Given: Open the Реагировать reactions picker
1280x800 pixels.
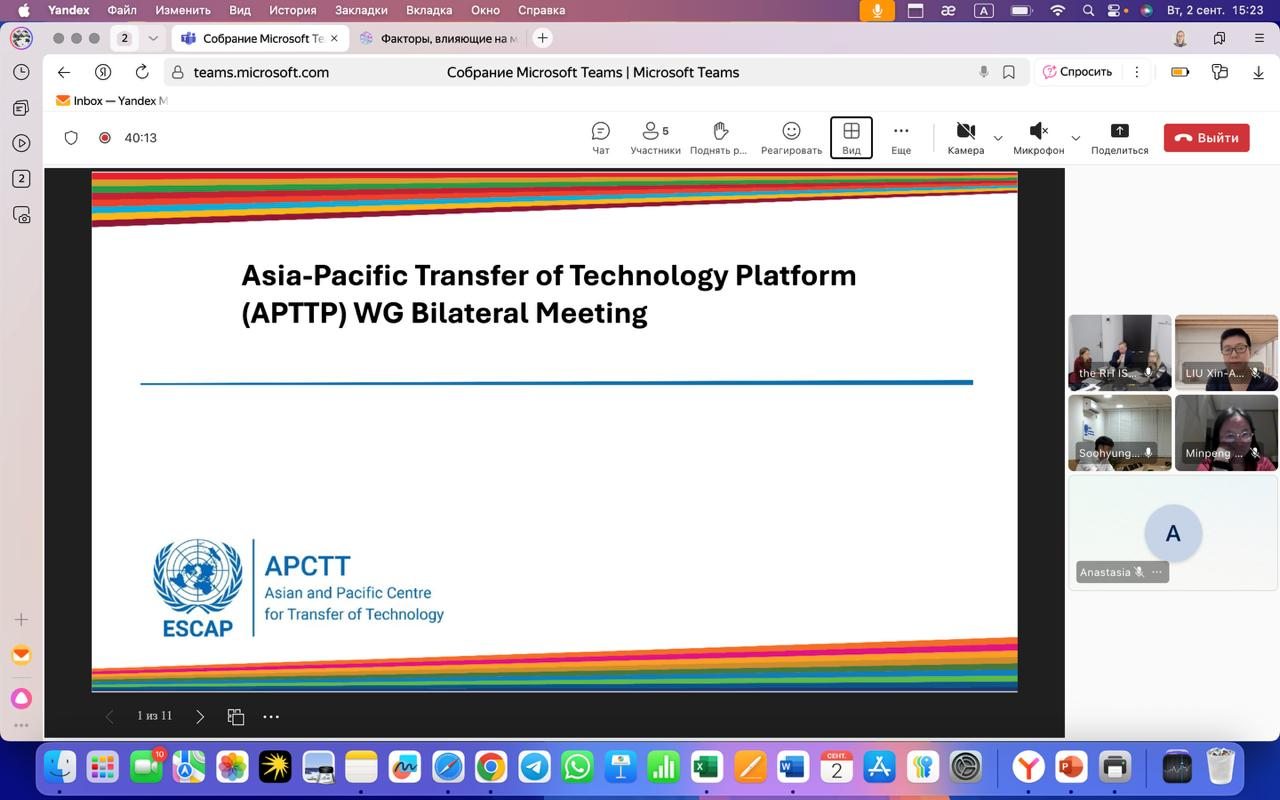Looking at the screenshot, I should tap(791, 138).
